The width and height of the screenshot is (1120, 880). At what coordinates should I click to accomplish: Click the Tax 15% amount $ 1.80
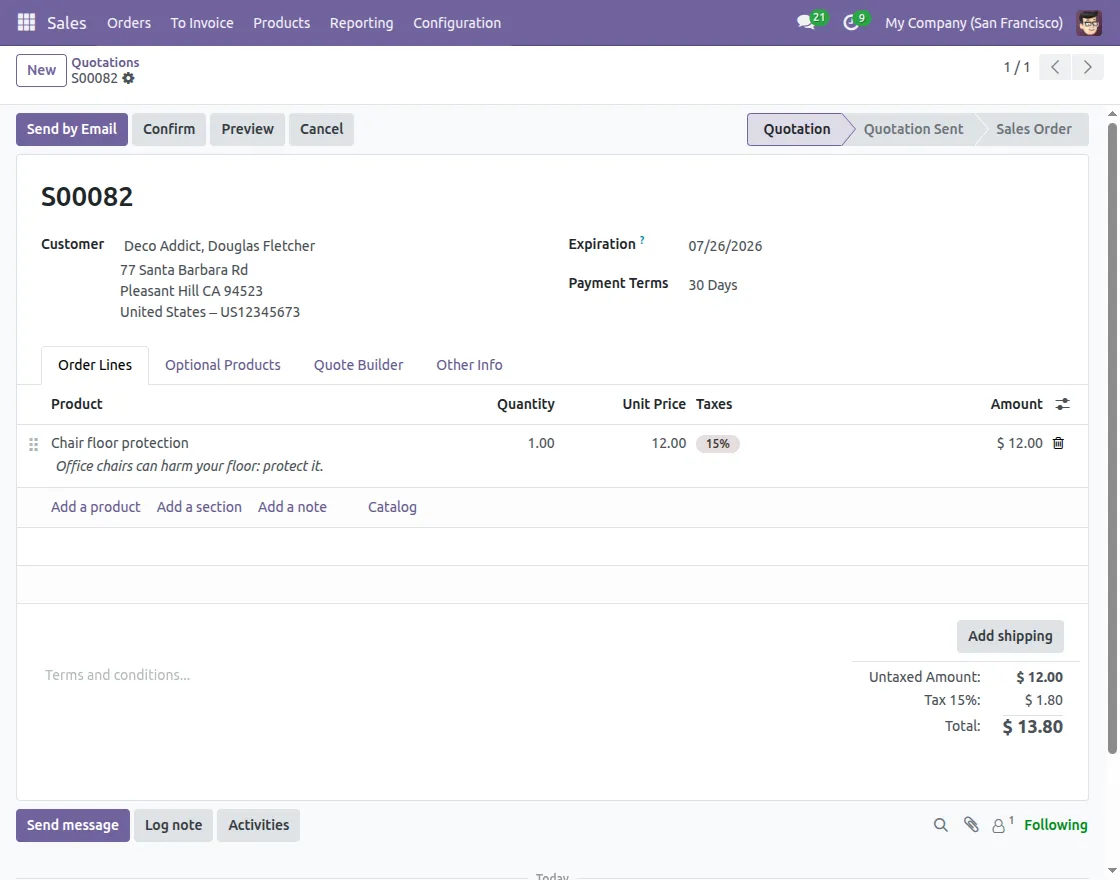click(1044, 700)
